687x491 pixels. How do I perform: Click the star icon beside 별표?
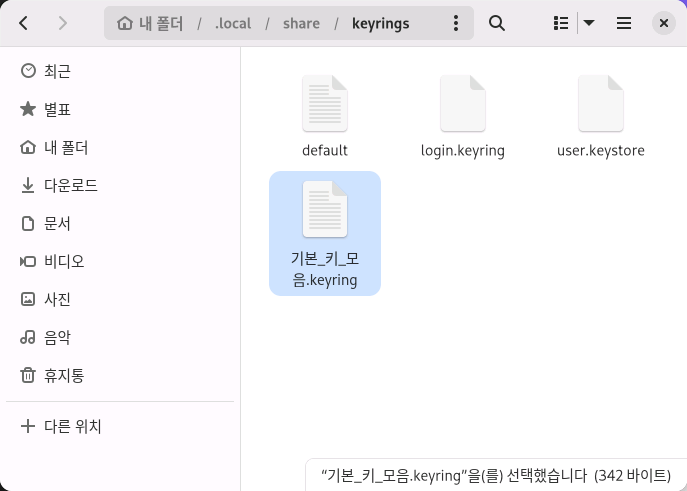click(x=28, y=109)
